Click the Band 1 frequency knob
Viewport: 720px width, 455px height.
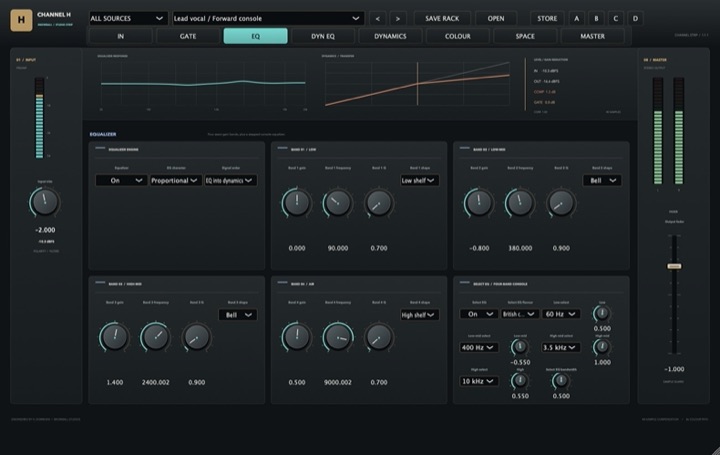[x=338, y=202]
